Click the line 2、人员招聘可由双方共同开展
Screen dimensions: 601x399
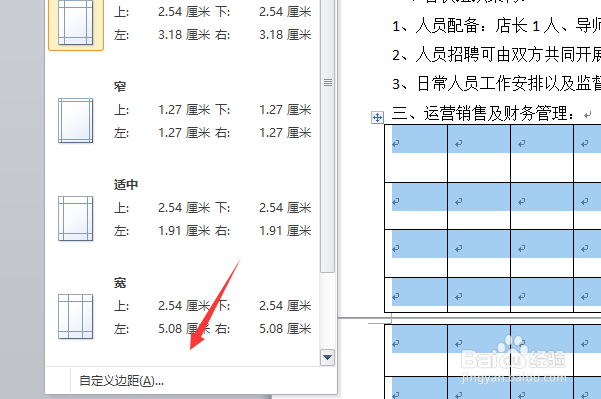click(x=496, y=55)
